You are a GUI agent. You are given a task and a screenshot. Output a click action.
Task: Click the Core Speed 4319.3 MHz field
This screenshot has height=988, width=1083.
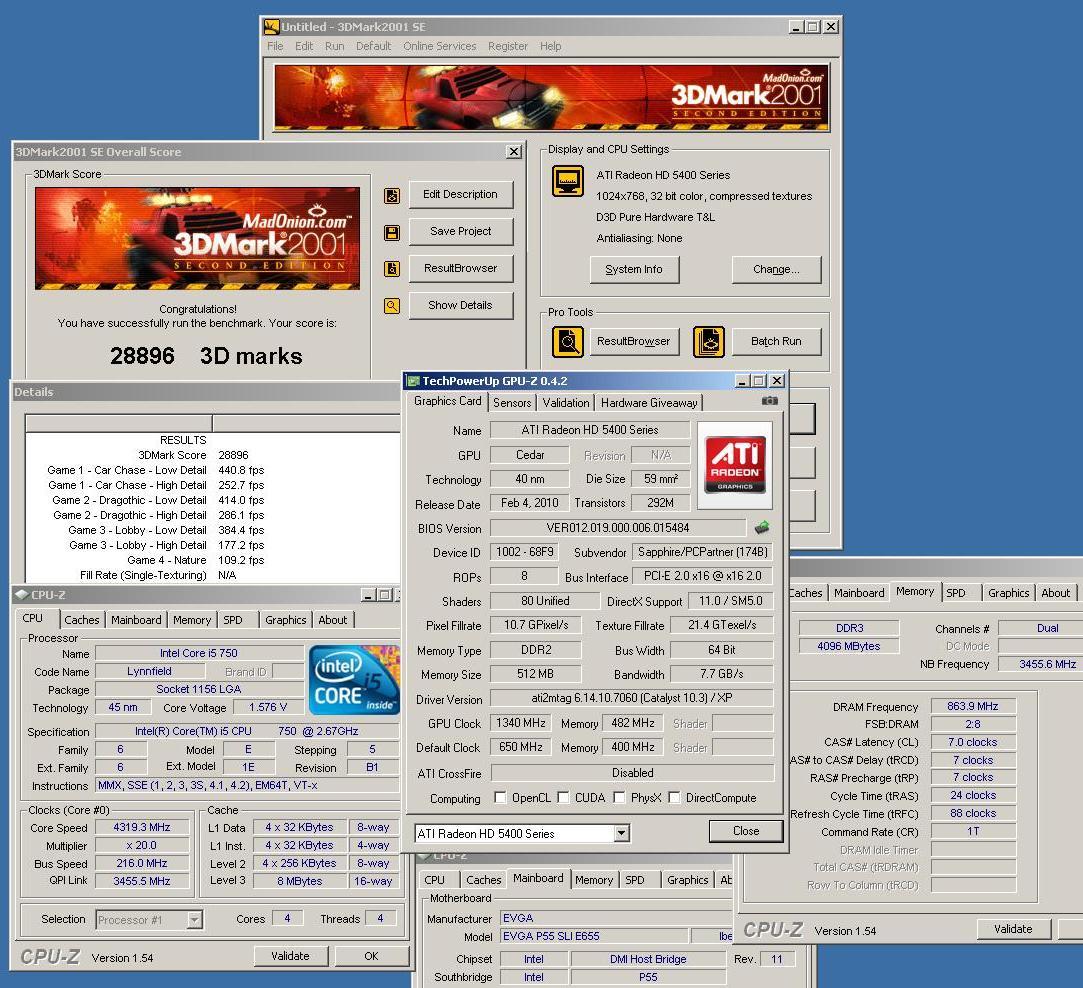(142, 828)
